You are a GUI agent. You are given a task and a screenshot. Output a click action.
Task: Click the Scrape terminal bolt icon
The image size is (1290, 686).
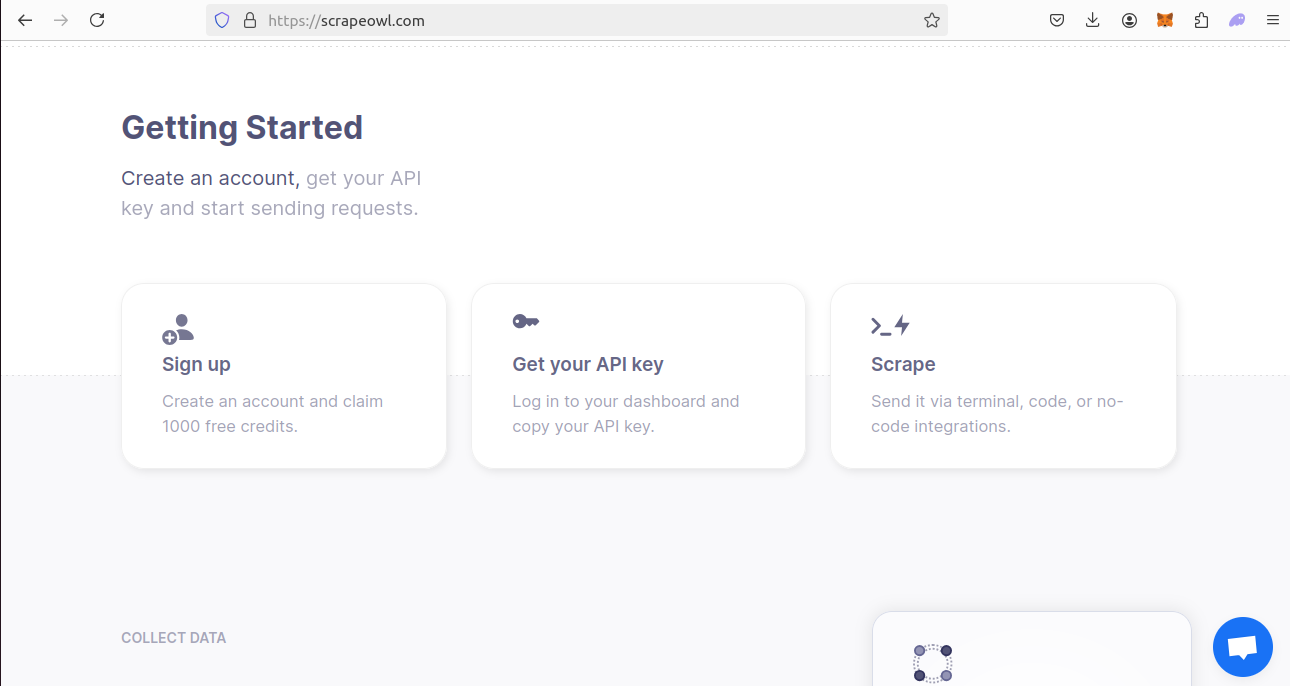pos(890,325)
